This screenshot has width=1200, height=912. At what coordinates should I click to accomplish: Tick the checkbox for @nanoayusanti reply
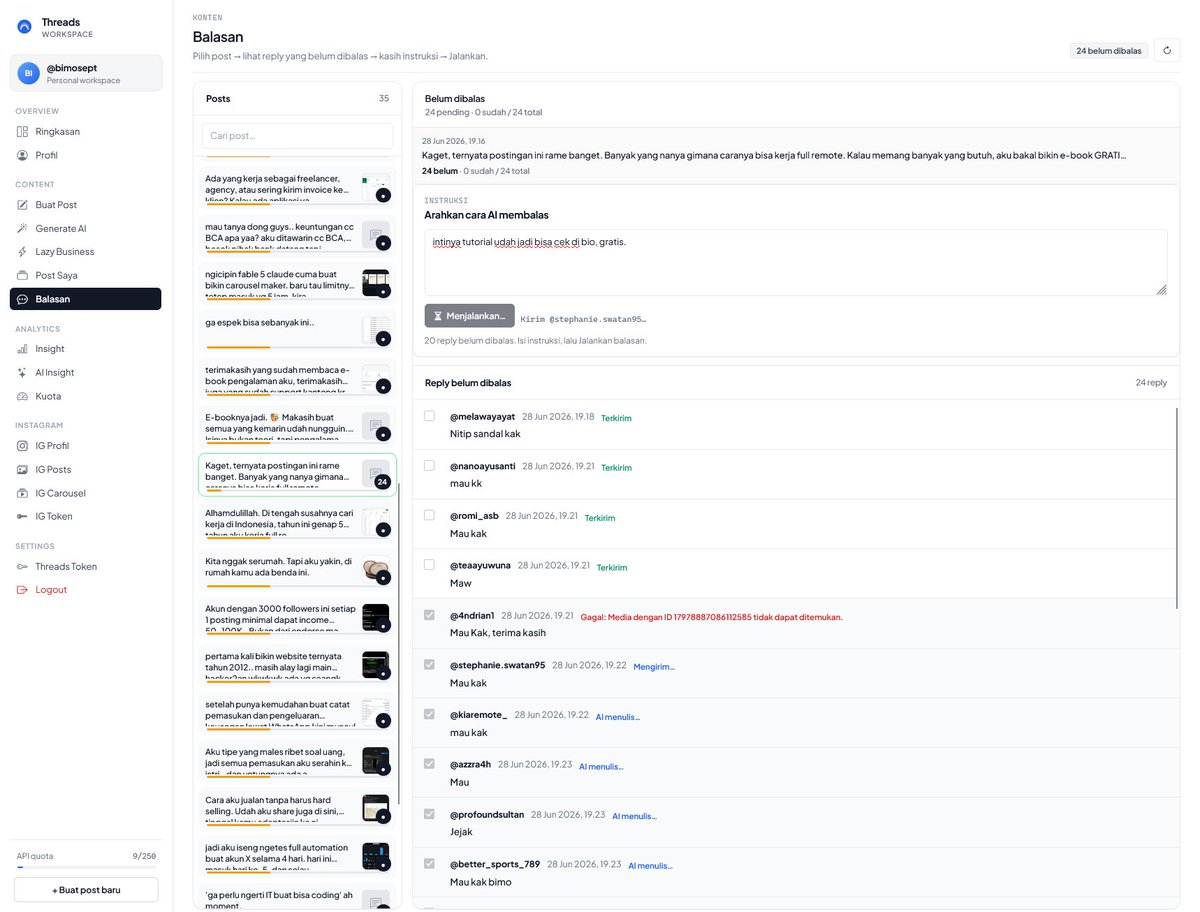pos(429,465)
